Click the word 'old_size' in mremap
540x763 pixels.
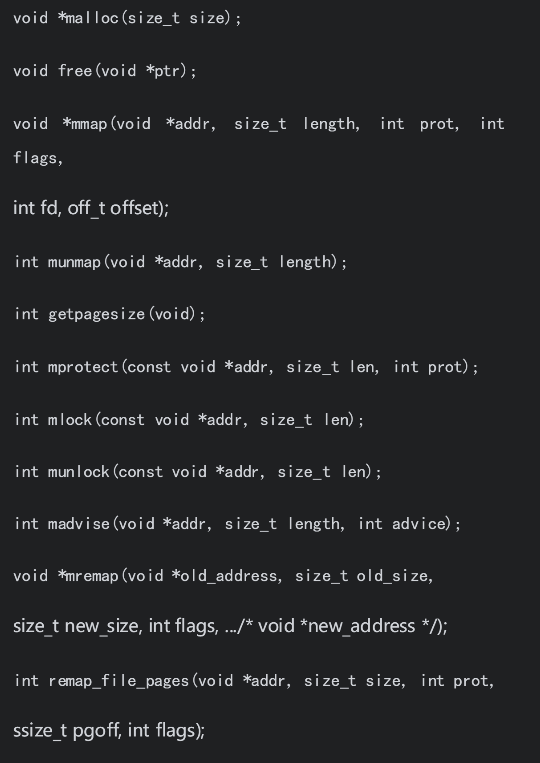[x=392, y=577]
